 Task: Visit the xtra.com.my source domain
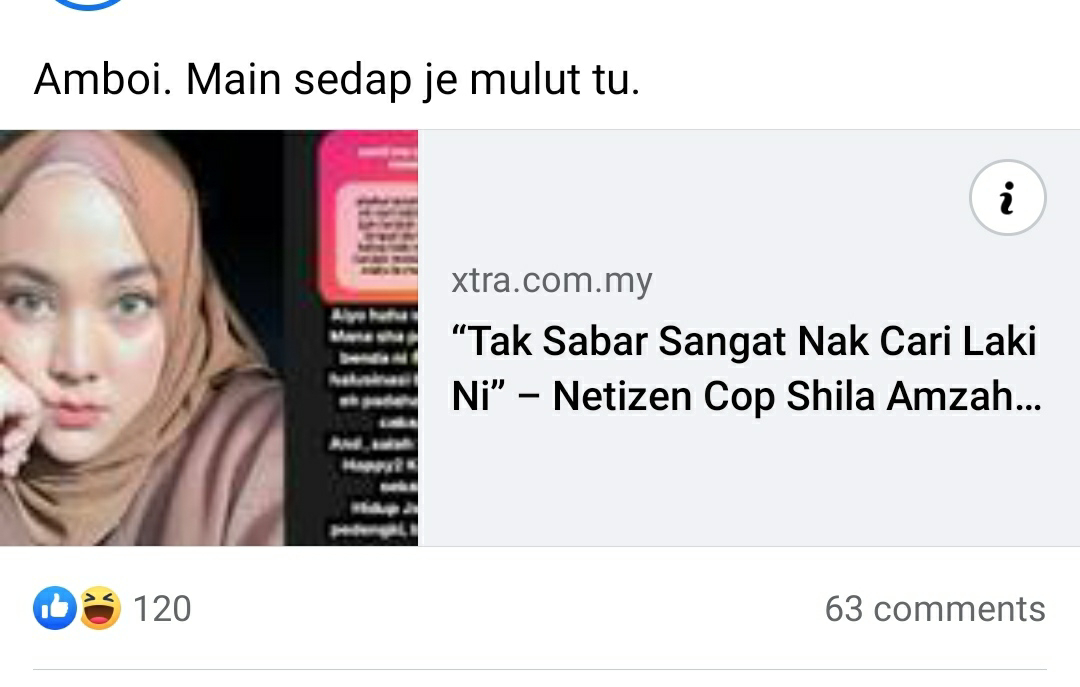coord(552,280)
